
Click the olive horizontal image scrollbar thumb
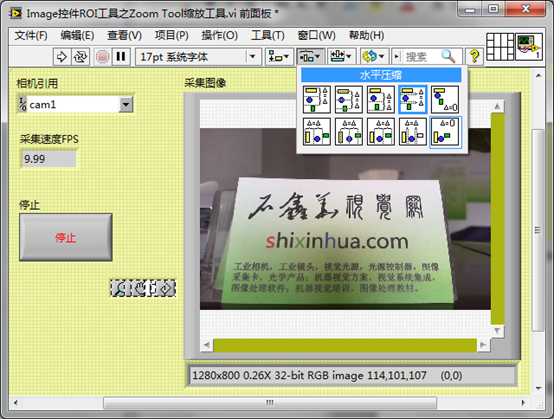pyautogui.click(x=345, y=345)
